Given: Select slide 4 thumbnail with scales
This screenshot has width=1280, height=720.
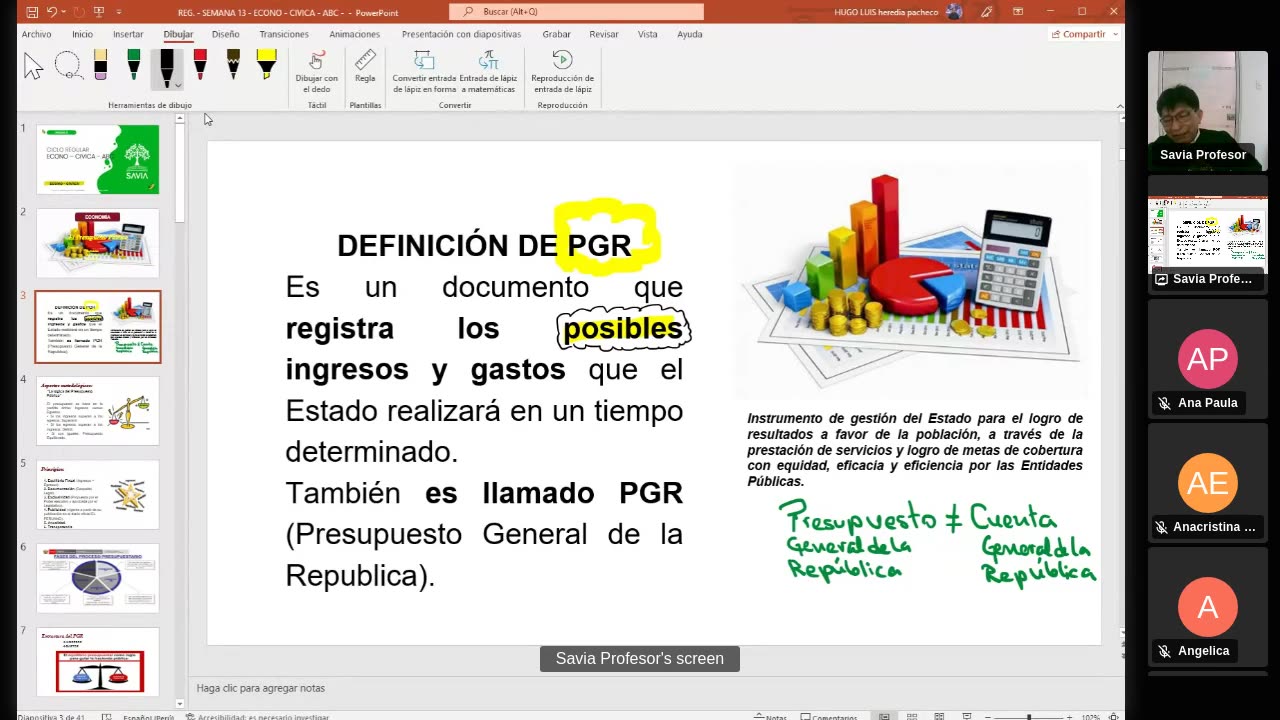Looking at the screenshot, I should coord(98,410).
